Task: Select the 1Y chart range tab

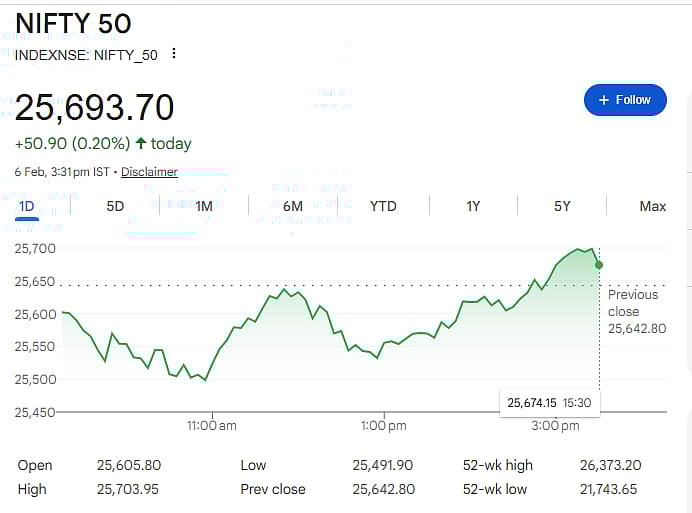Action: click(x=473, y=206)
